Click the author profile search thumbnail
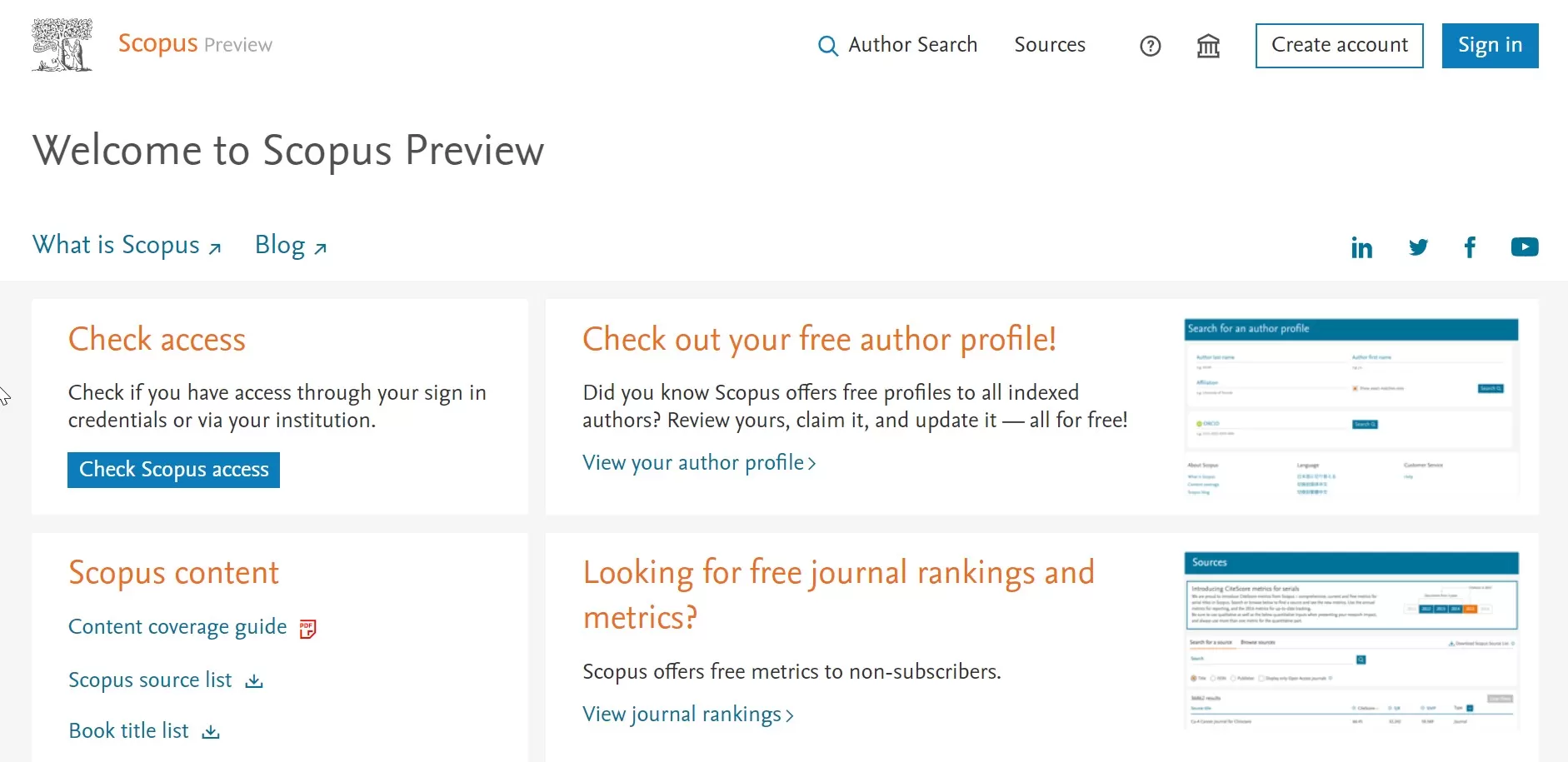This screenshot has height=762, width=1568. tap(1351, 406)
